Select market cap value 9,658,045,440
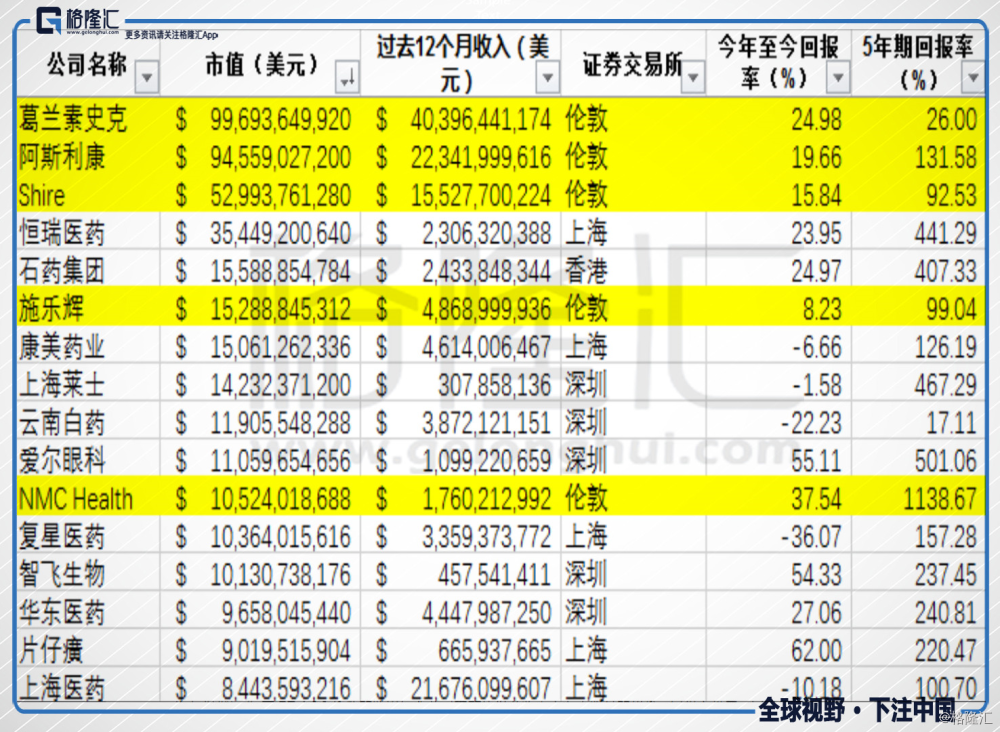Image resolution: width=1000 pixels, height=732 pixels. [286, 613]
